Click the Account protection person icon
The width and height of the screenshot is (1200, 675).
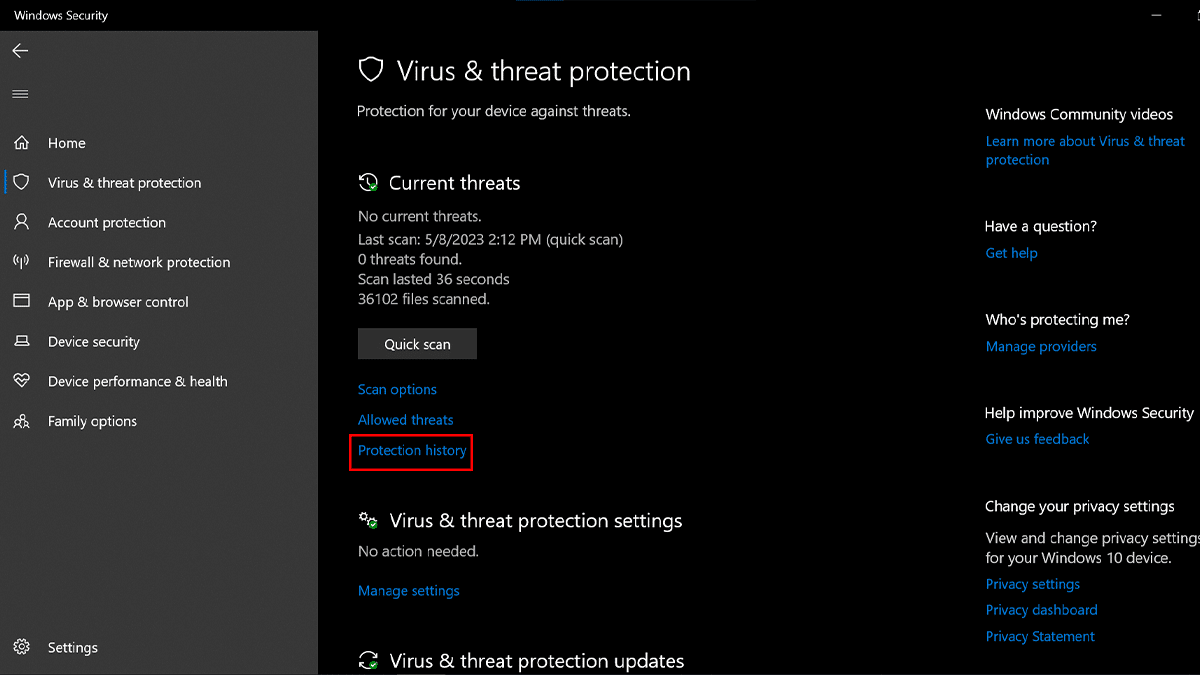[21, 222]
